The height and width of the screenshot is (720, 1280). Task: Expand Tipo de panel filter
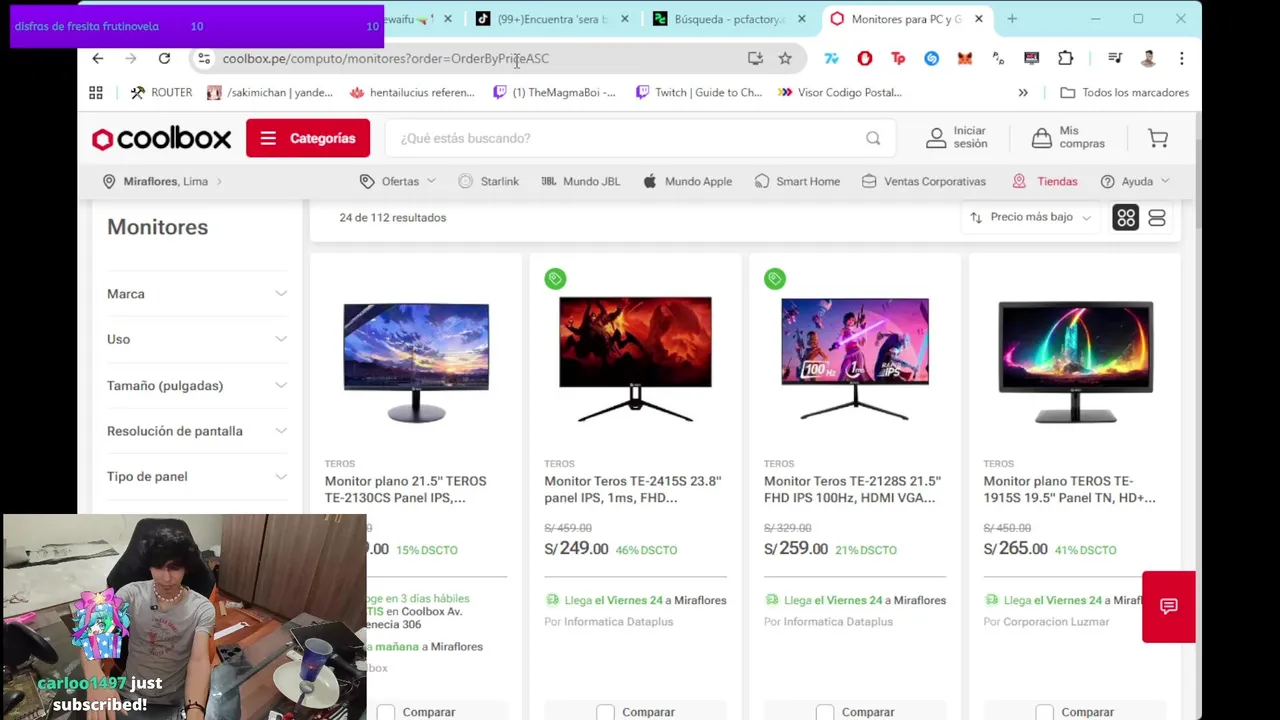coord(197,476)
